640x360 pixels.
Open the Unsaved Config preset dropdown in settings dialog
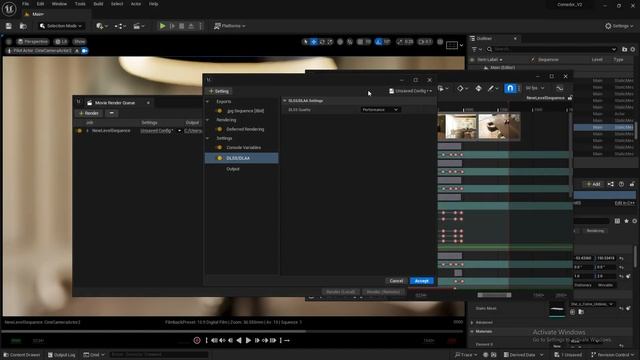pos(410,91)
